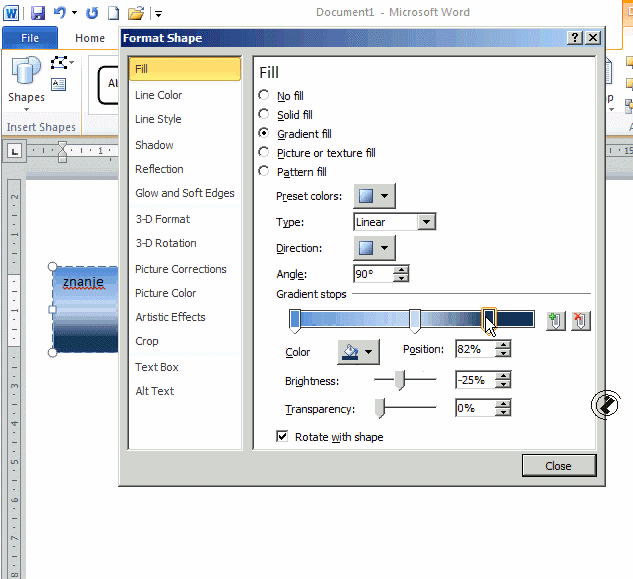Uncheck Rotate with shape checkbox
Viewport: 633px width, 579px height.
click(x=282, y=437)
